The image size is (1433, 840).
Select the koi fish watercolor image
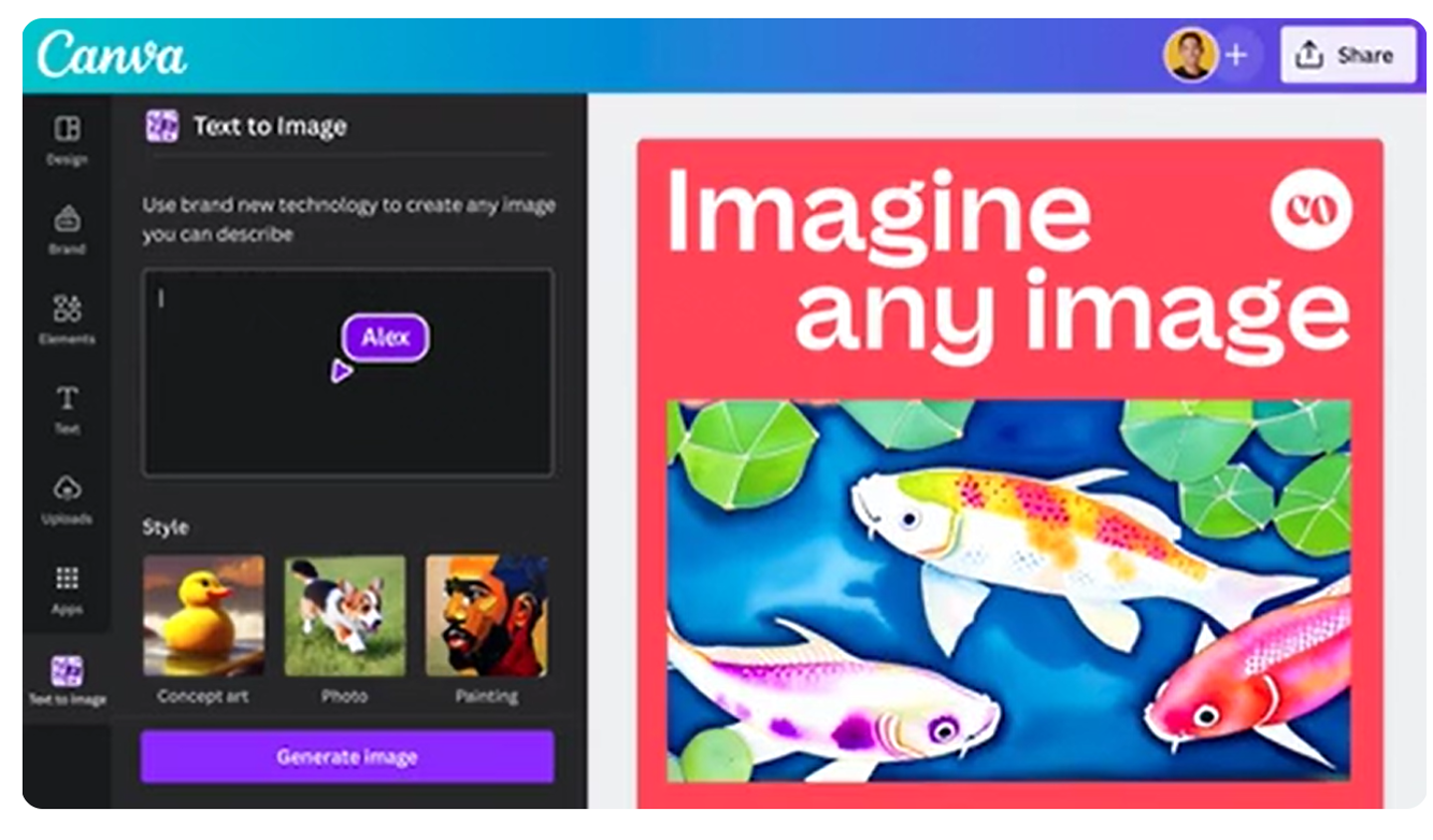click(x=1009, y=590)
